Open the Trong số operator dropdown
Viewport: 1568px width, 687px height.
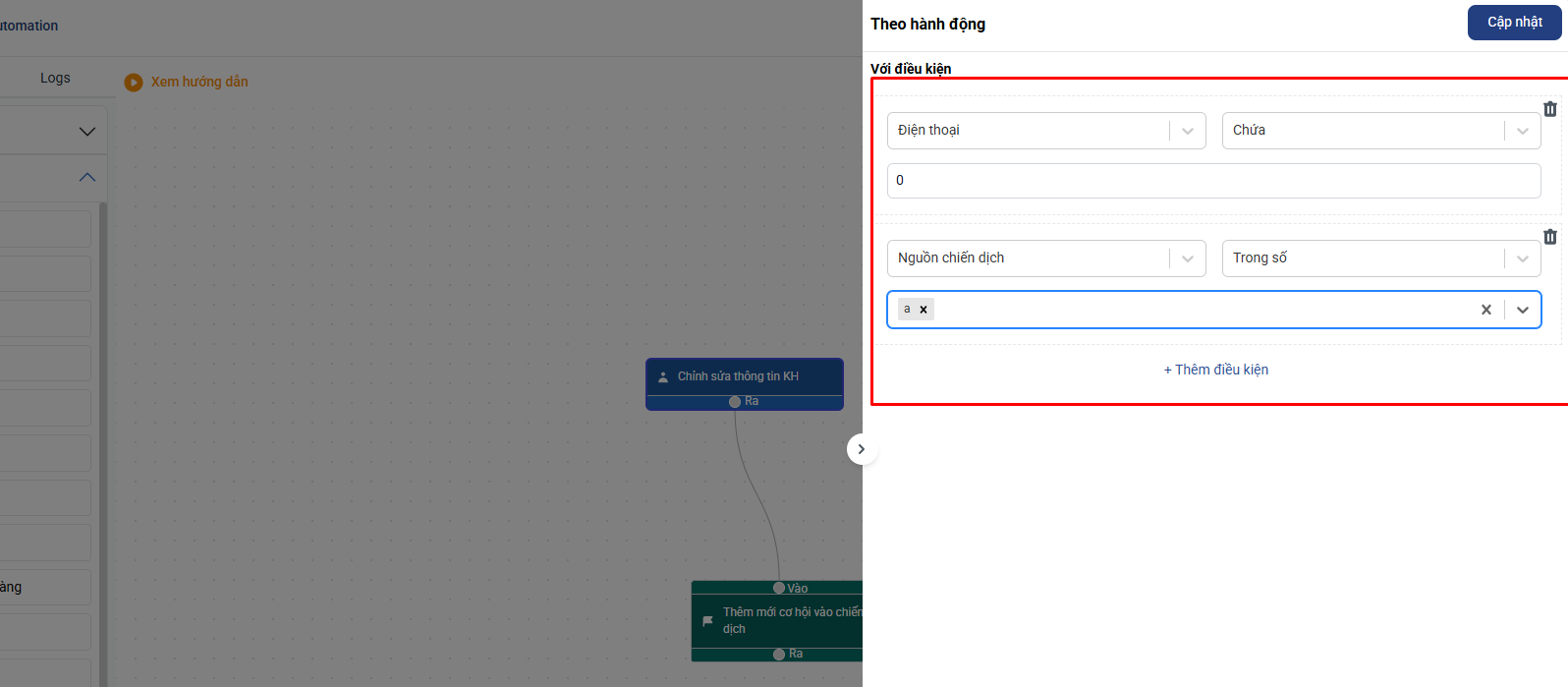1522,258
